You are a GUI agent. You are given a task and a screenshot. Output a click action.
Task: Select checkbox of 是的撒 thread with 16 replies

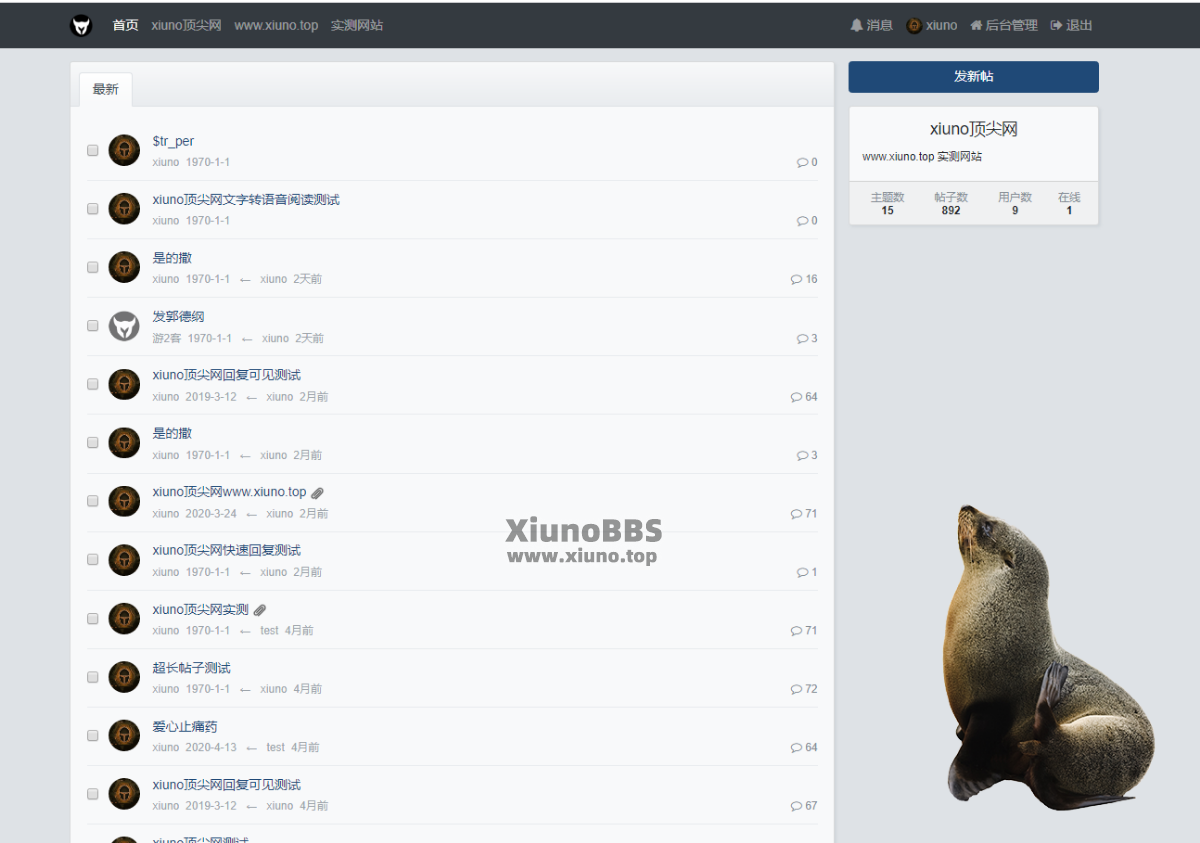point(93,267)
